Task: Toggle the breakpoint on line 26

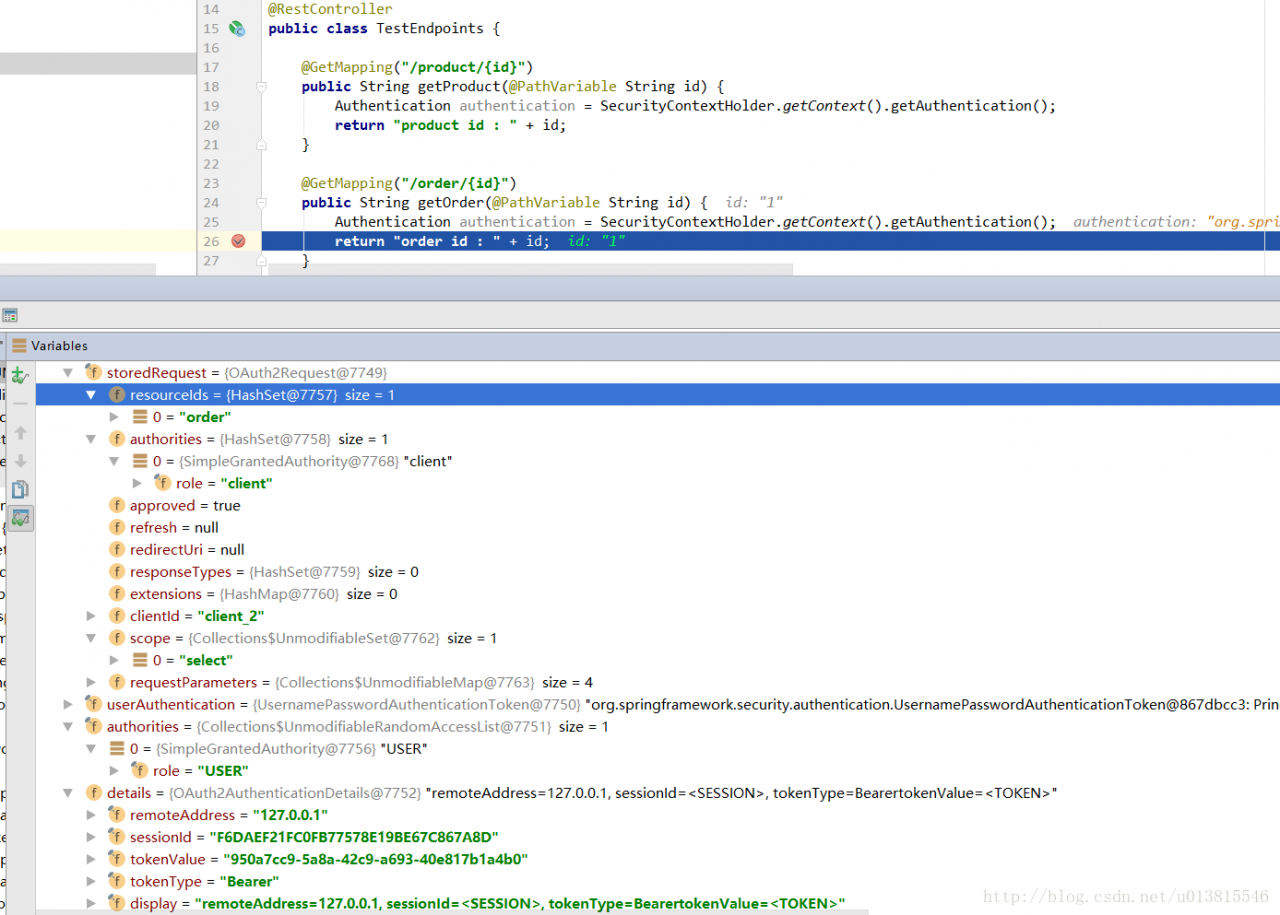Action: [238, 241]
